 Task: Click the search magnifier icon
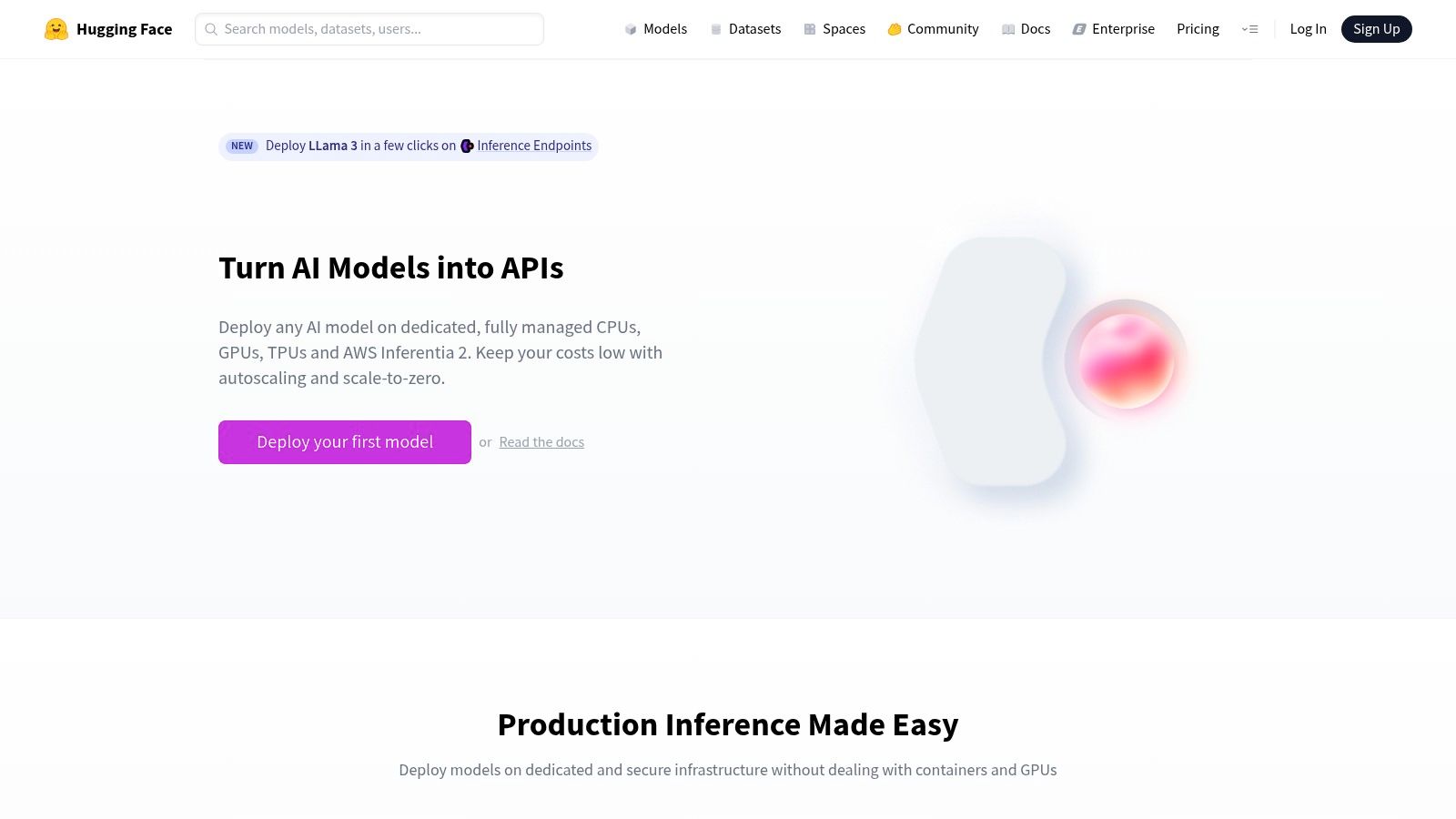211,29
